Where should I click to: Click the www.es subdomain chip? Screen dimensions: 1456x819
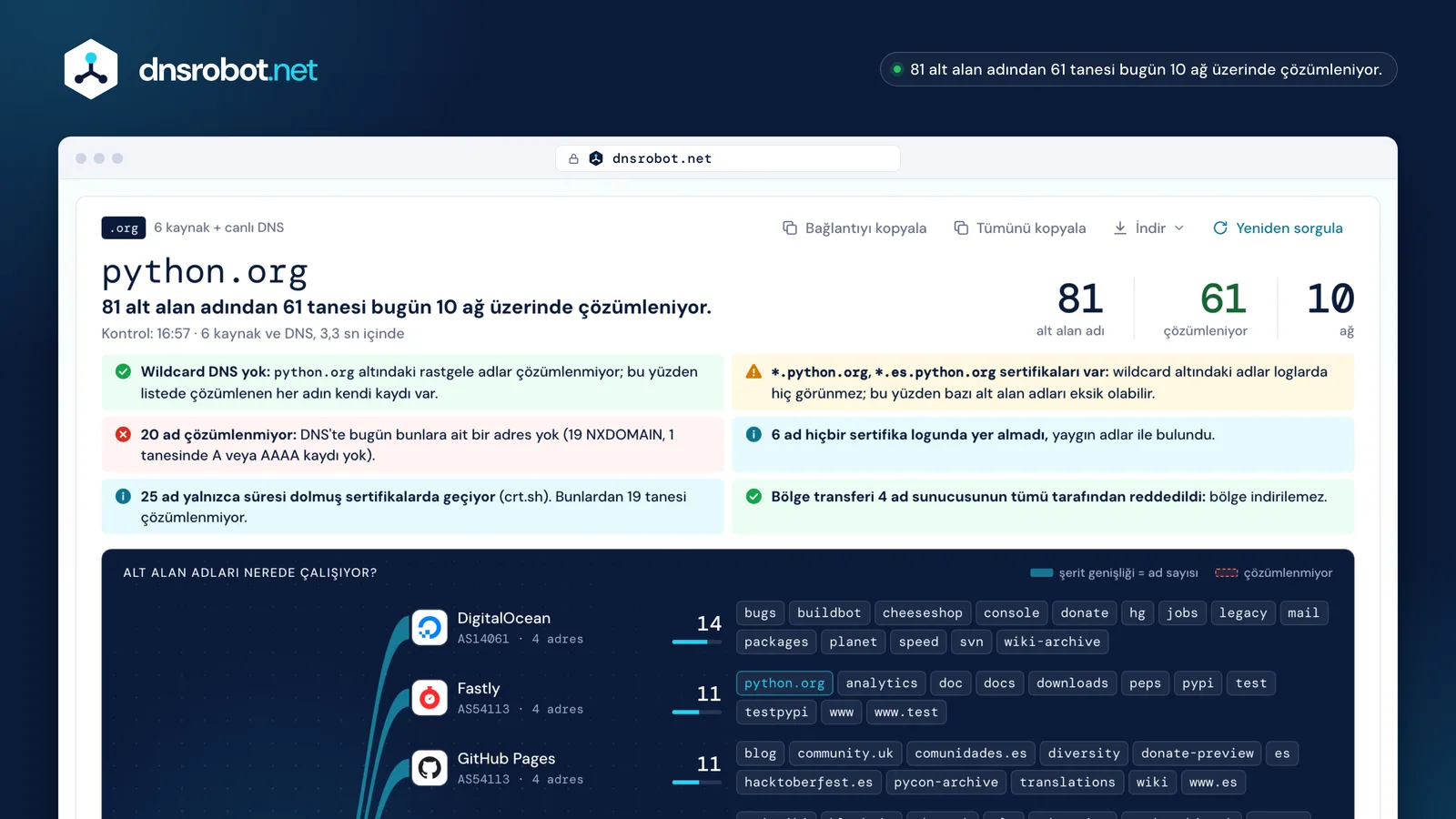(x=1213, y=783)
